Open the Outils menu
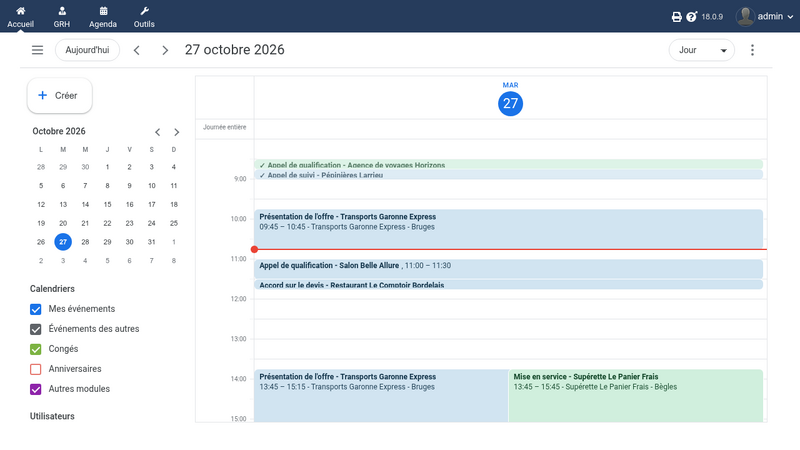 tap(144, 17)
